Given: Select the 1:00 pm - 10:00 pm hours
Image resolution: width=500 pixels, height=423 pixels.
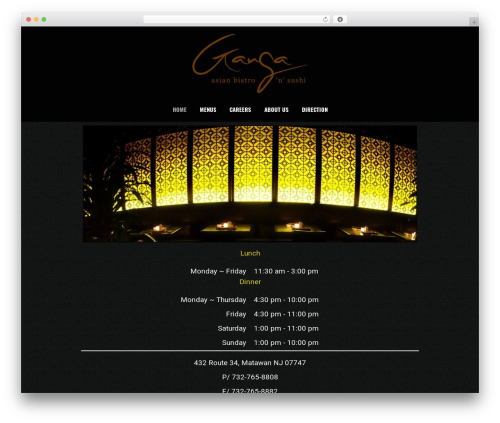Looking at the screenshot, I should 286,343.
